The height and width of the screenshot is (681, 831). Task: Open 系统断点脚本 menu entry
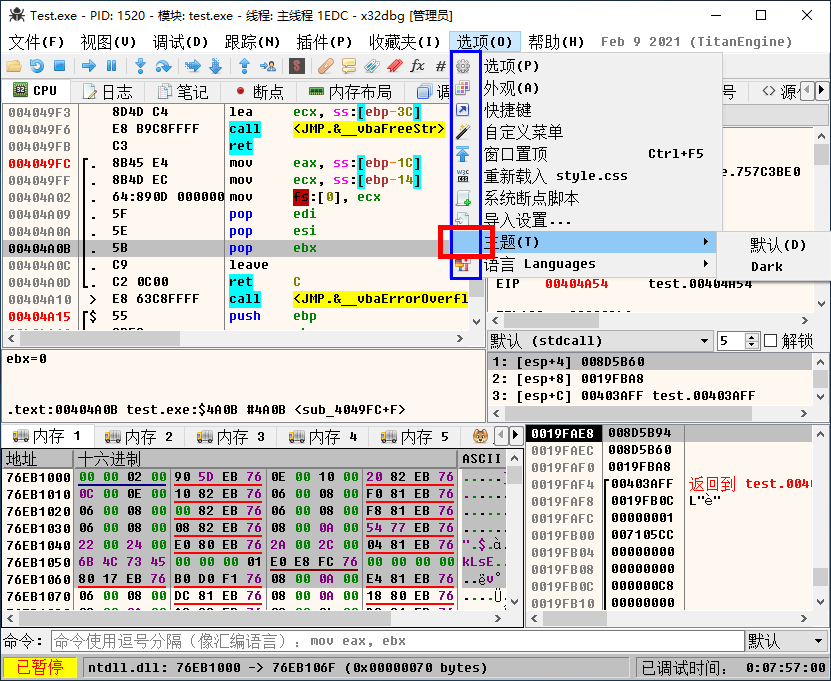[586, 198]
